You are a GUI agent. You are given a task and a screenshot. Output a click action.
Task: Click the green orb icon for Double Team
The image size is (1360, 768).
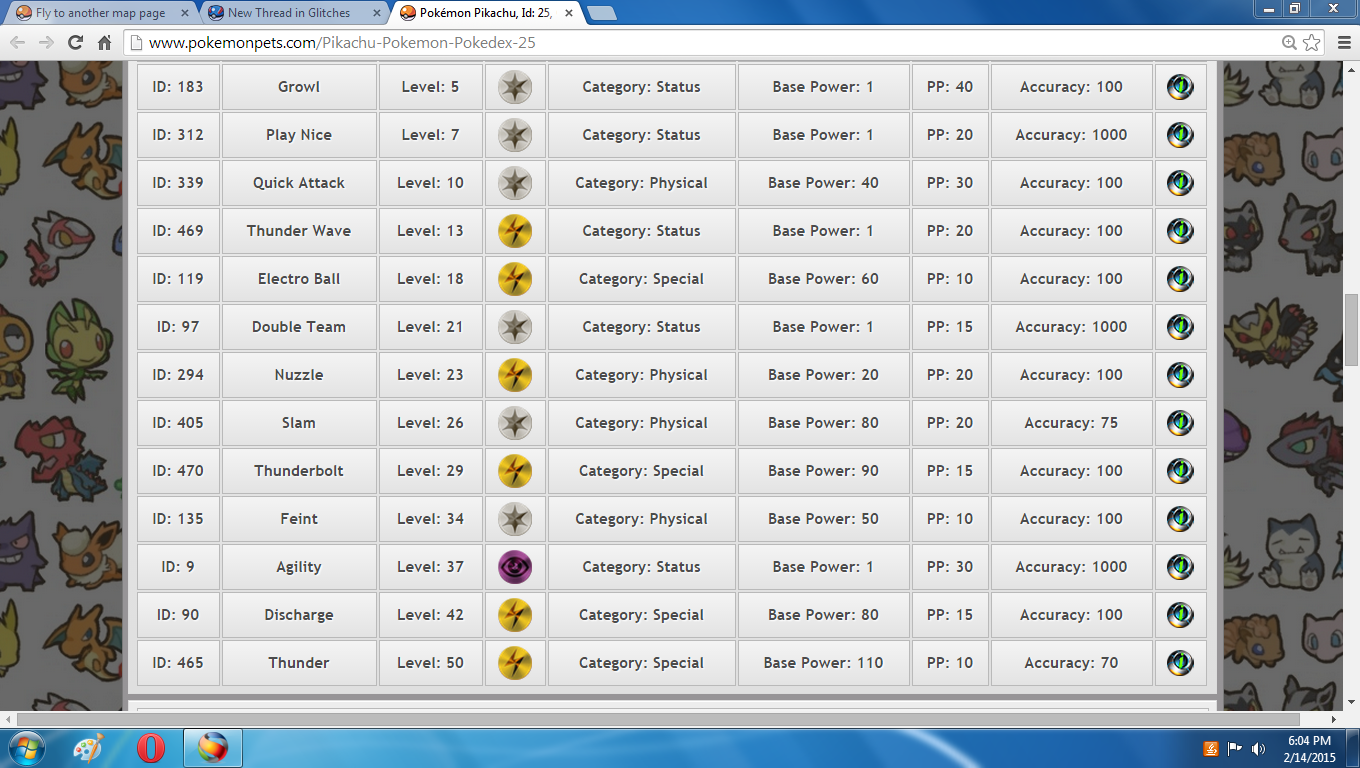point(1180,327)
